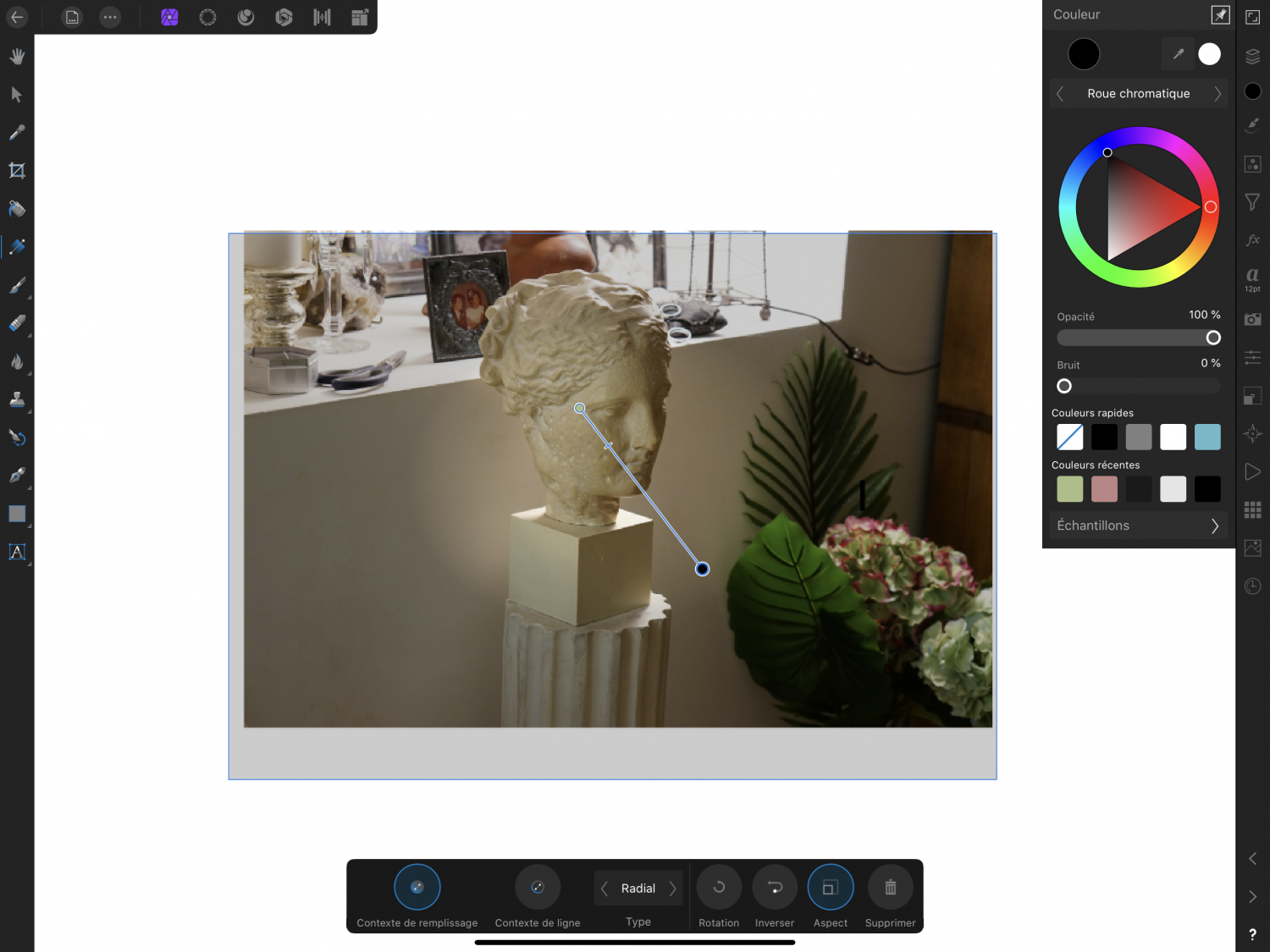Open the document menu with three dots

click(x=110, y=17)
